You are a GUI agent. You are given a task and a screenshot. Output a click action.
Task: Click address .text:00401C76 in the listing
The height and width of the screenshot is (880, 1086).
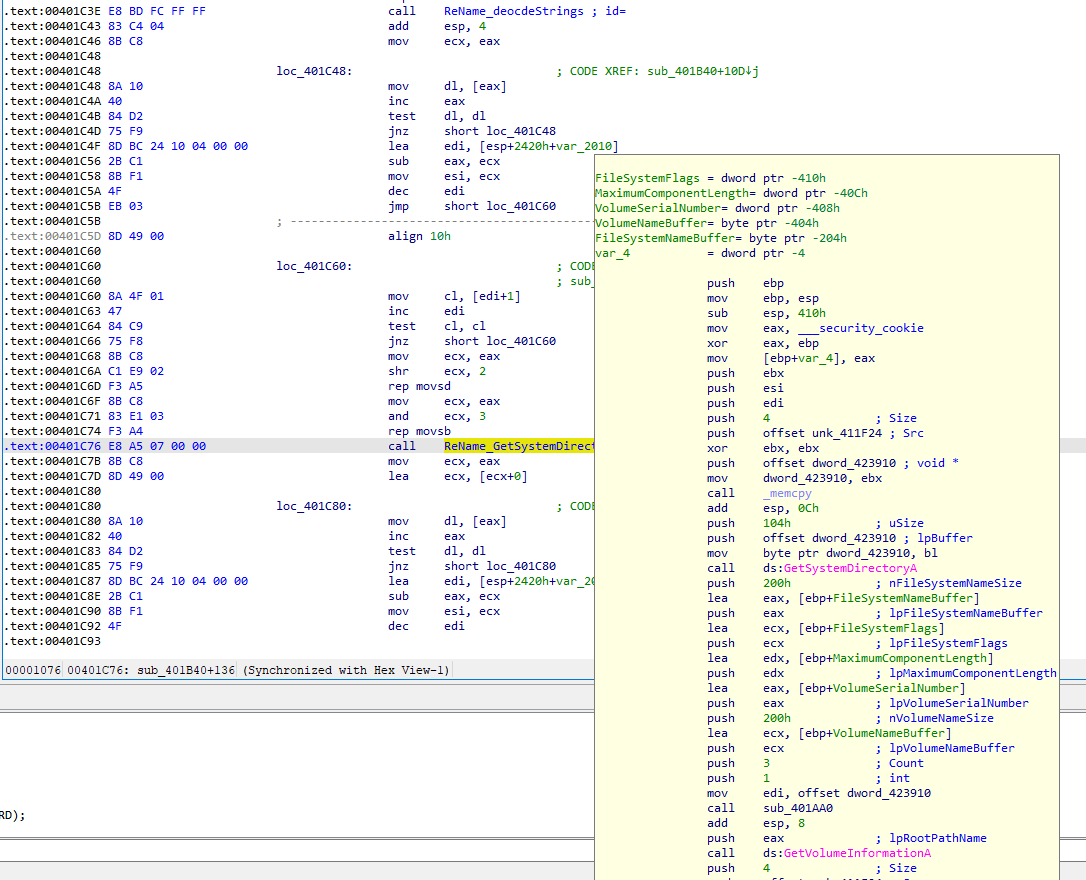tap(52, 446)
